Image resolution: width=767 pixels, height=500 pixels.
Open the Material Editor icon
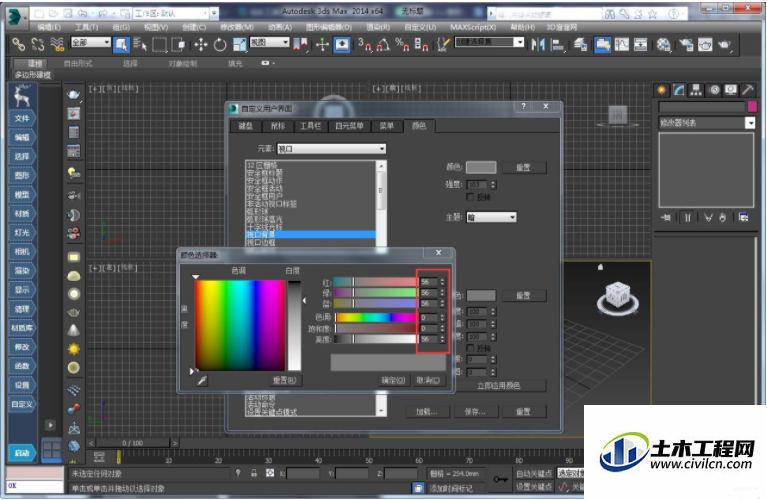point(663,45)
